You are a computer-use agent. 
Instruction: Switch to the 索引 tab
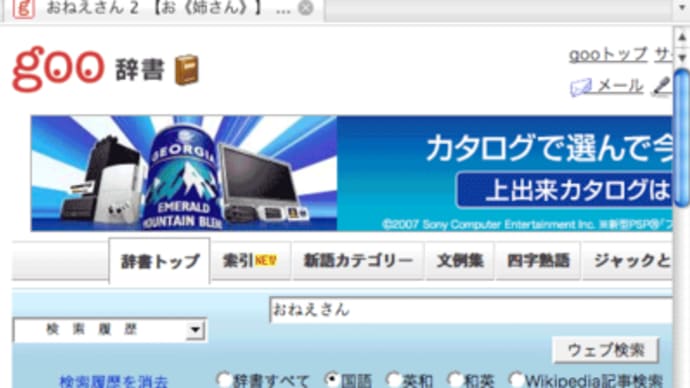[x=250, y=261]
